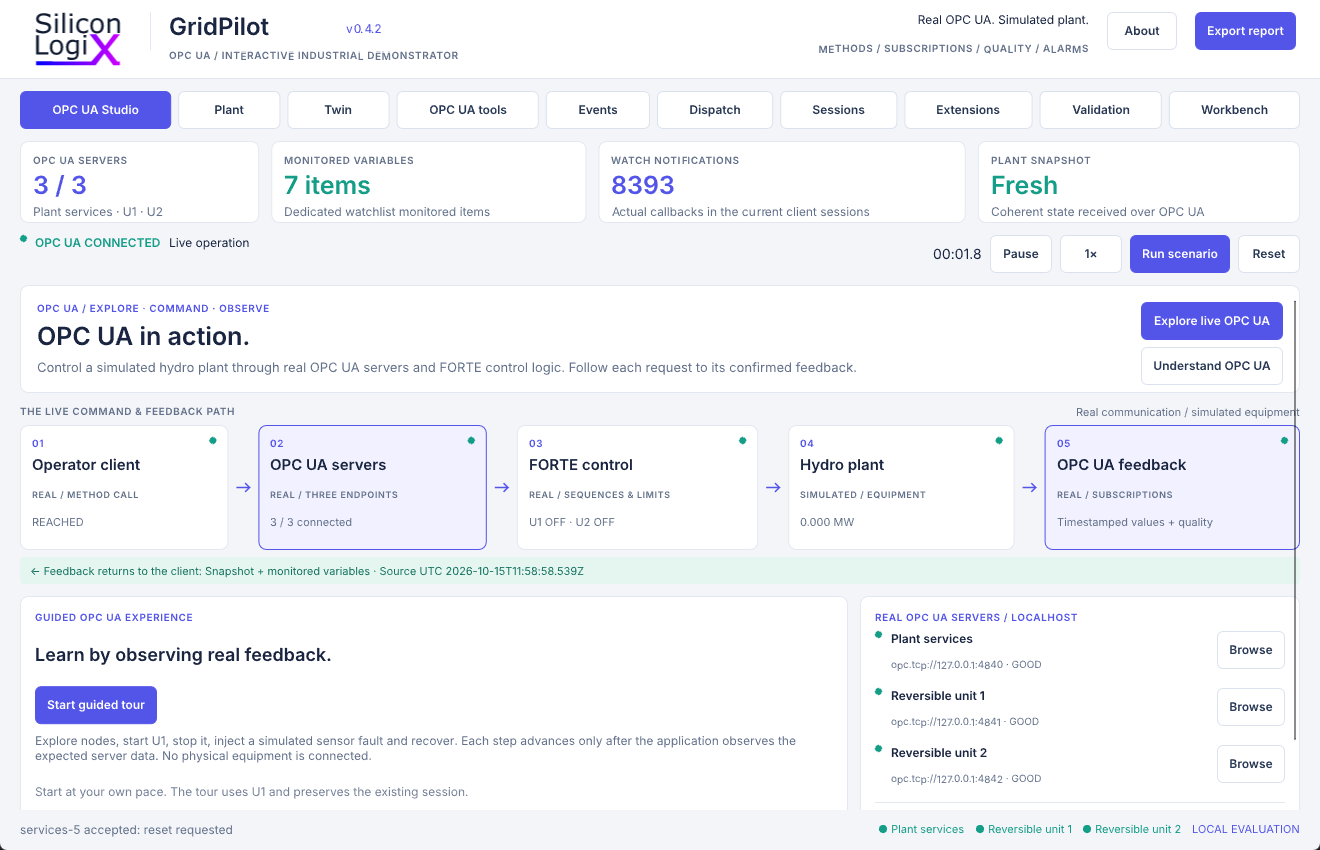Click Explore live OPC UA

(x=1212, y=321)
